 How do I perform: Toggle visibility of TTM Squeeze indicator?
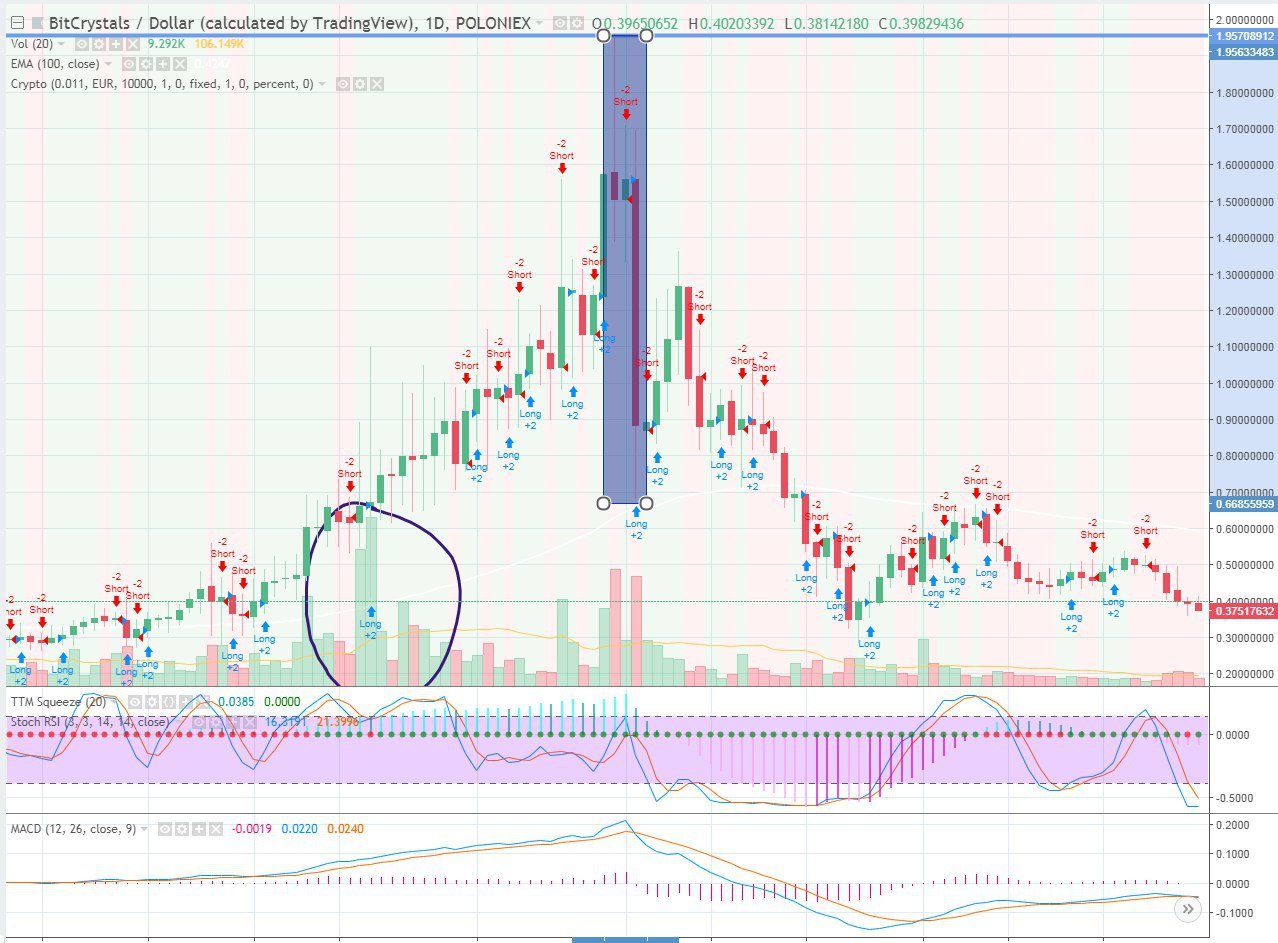(x=134, y=702)
